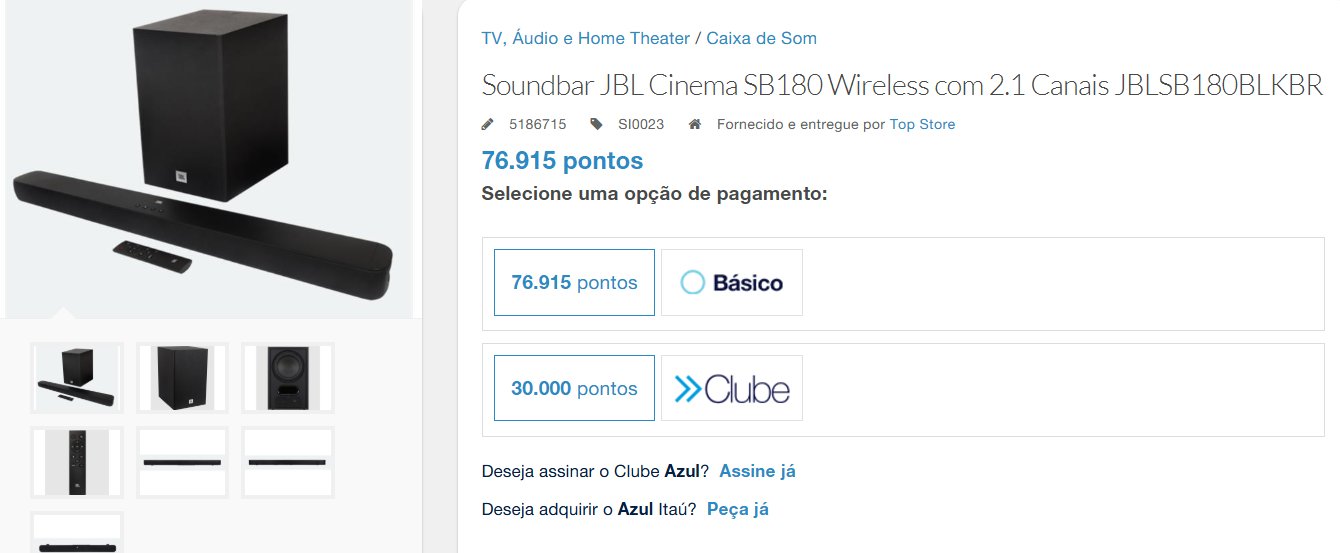Viewport: 1340px width, 553px height.
Task: Click the pencil icon beside 5186715
Action: point(488,124)
